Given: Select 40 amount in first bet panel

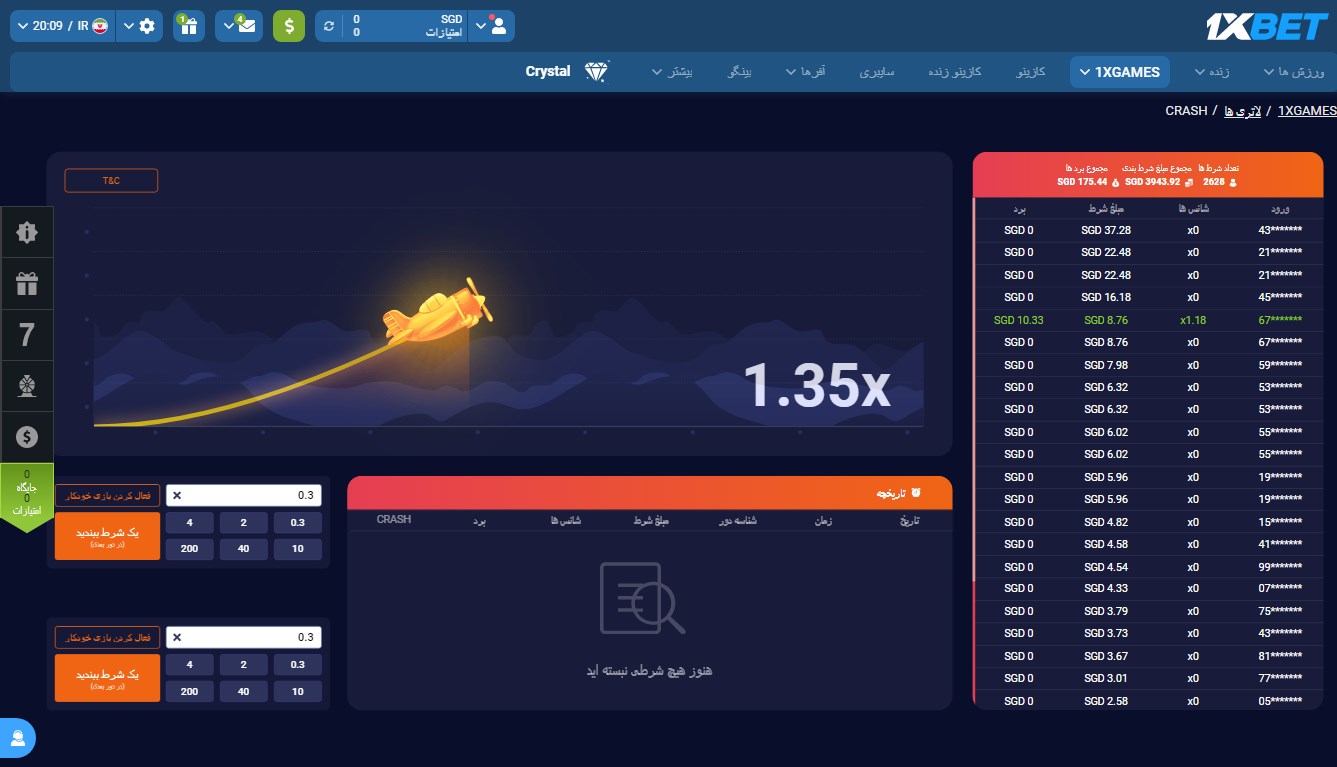Looking at the screenshot, I should 244,549.
